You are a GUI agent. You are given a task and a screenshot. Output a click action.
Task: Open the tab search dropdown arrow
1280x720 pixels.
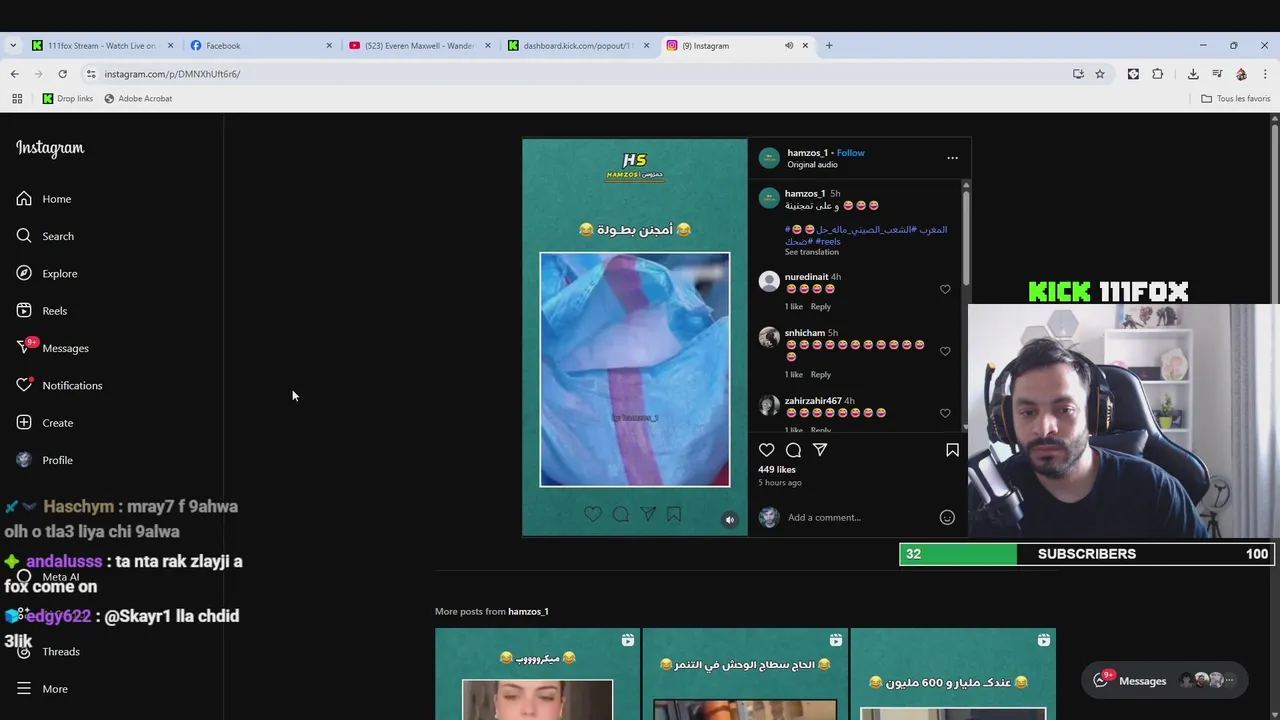click(12, 45)
